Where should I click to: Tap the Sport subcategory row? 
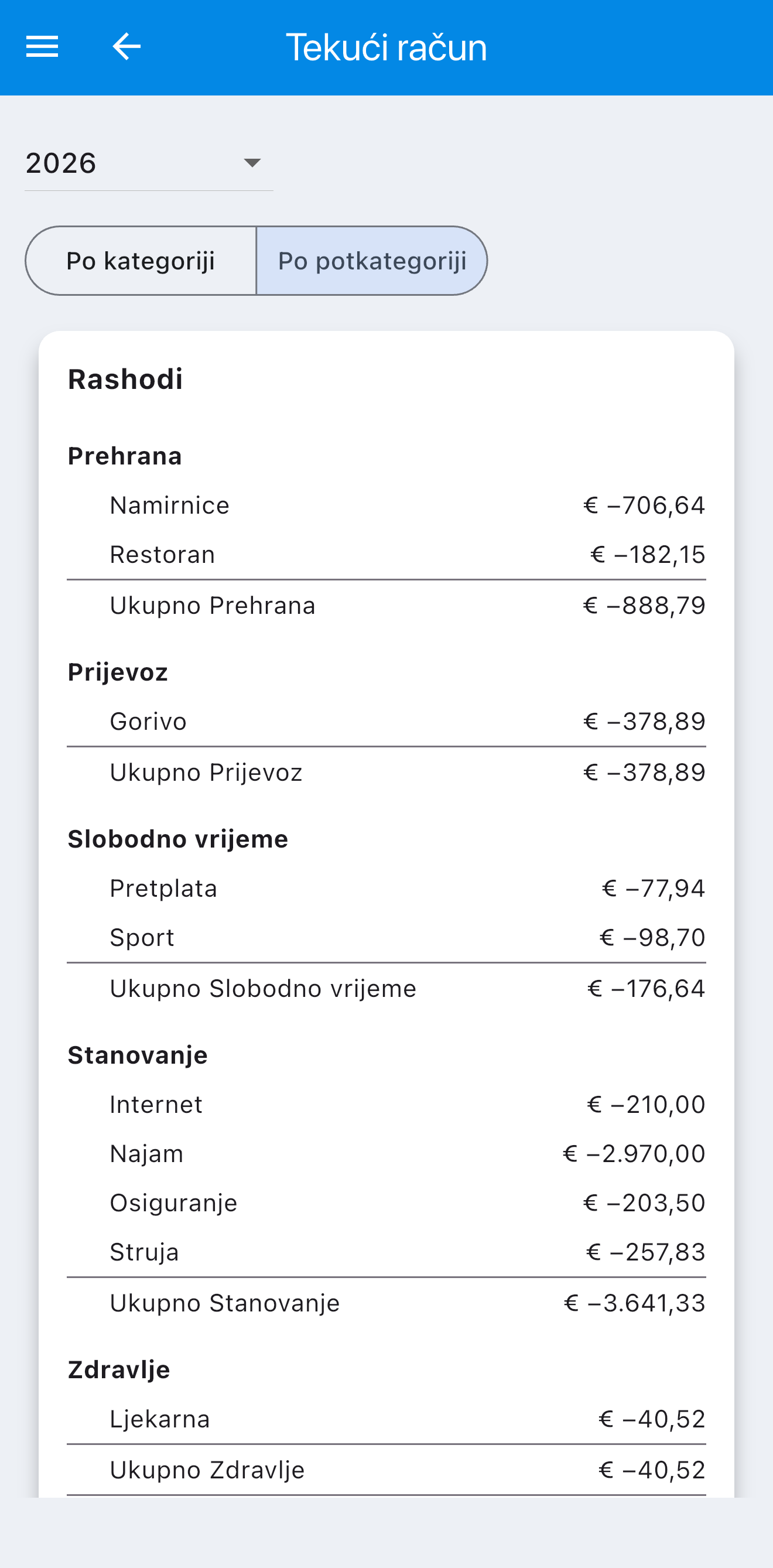click(x=386, y=937)
